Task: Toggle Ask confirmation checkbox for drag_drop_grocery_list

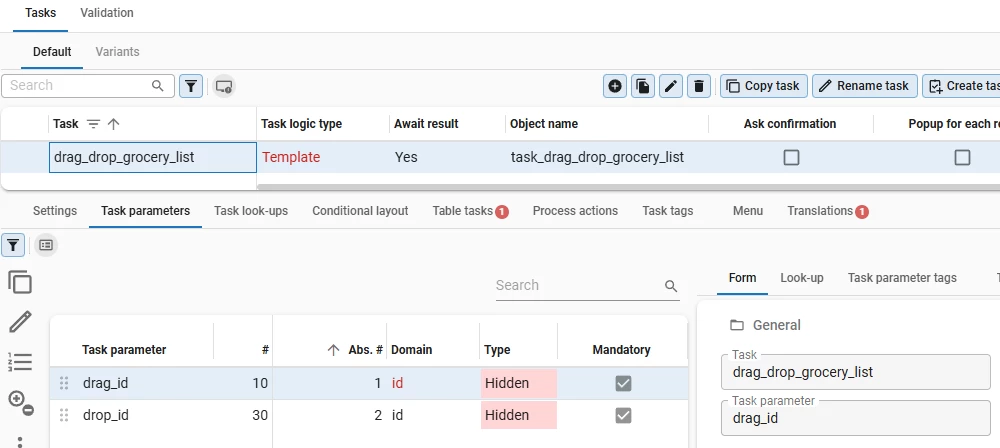Action: [x=791, y=157]
